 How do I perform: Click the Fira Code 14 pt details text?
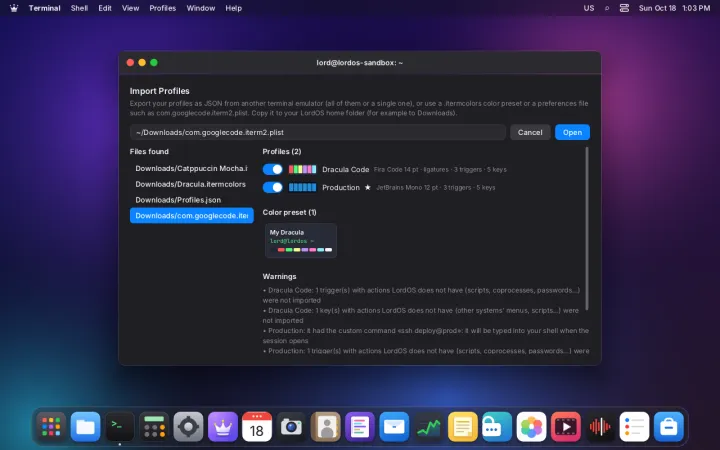pyautogui.click(x=440, y=169)
